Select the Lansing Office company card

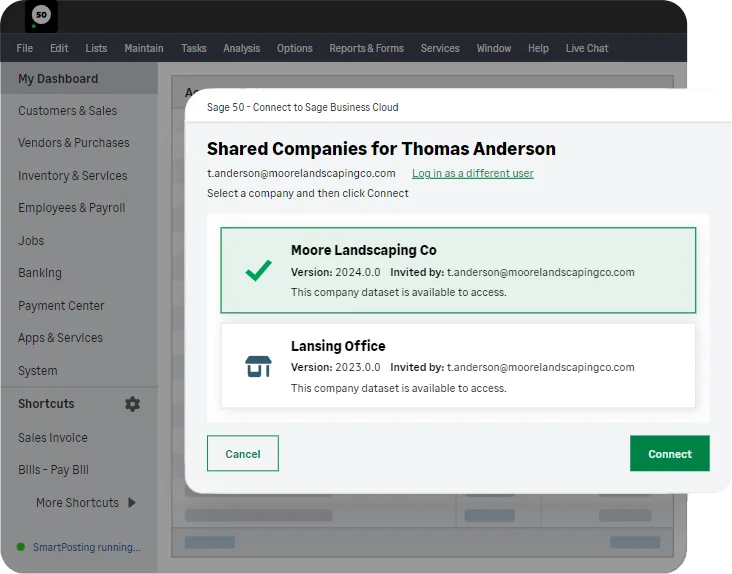click(x=458, y=366)
